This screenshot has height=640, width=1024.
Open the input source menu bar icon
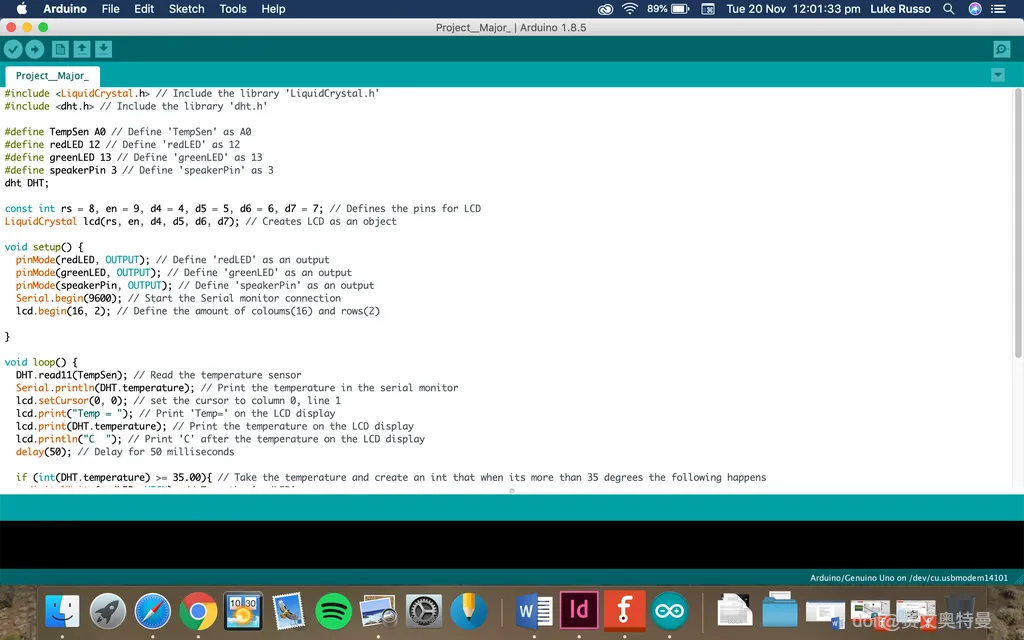coord(708,8)
